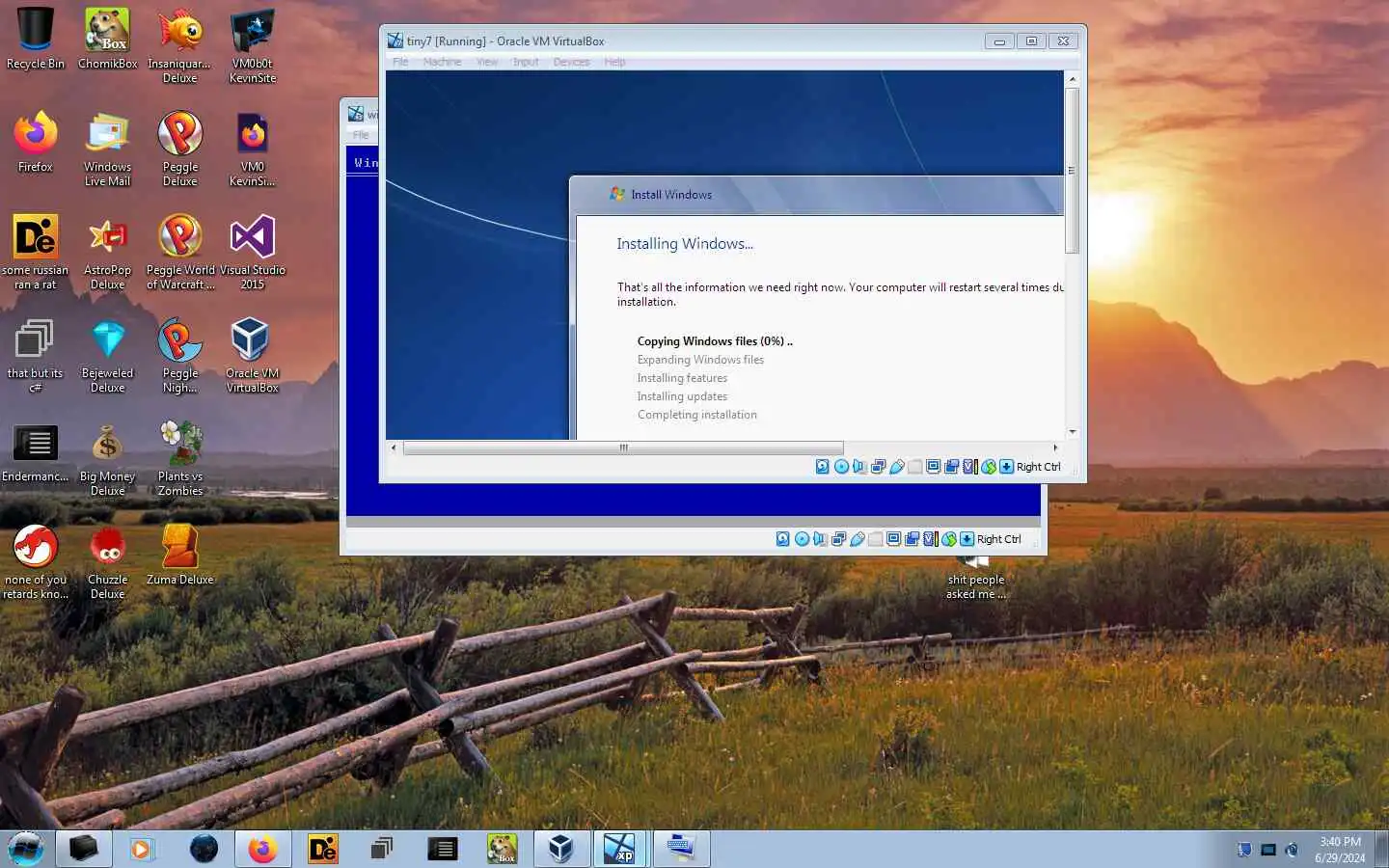1389x868 pixels.
Task: Click display indicator in background VM window
Action: 893,539
